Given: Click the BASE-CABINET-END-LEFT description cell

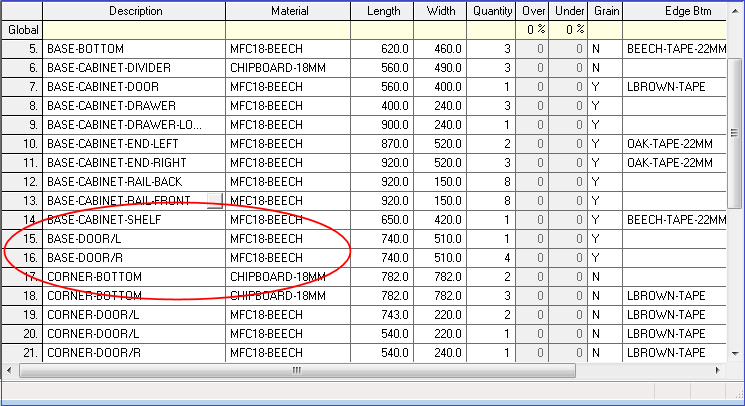Looking at the screenshot, I should pos(134,144).
